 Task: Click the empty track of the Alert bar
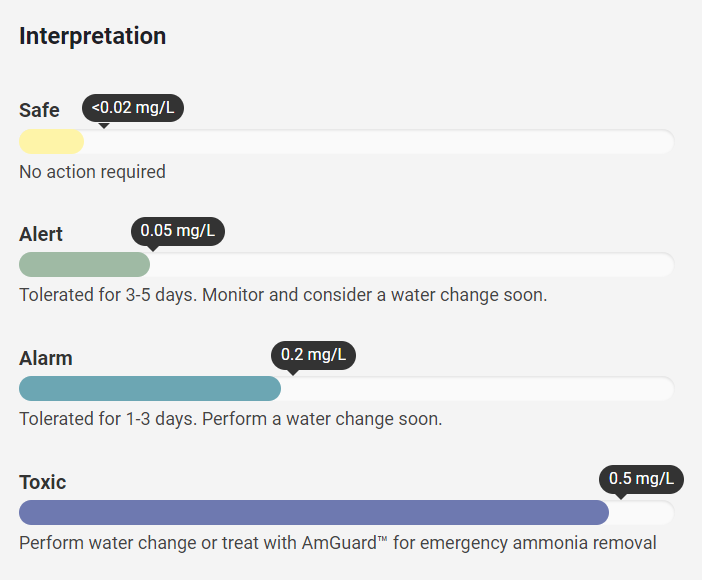411,265
